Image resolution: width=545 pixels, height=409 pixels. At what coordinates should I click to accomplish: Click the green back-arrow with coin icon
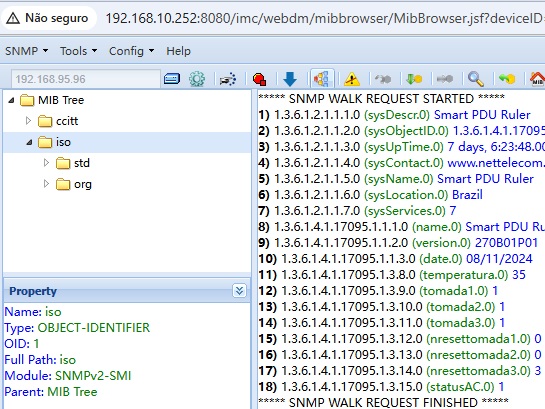[x=507, y=79]
